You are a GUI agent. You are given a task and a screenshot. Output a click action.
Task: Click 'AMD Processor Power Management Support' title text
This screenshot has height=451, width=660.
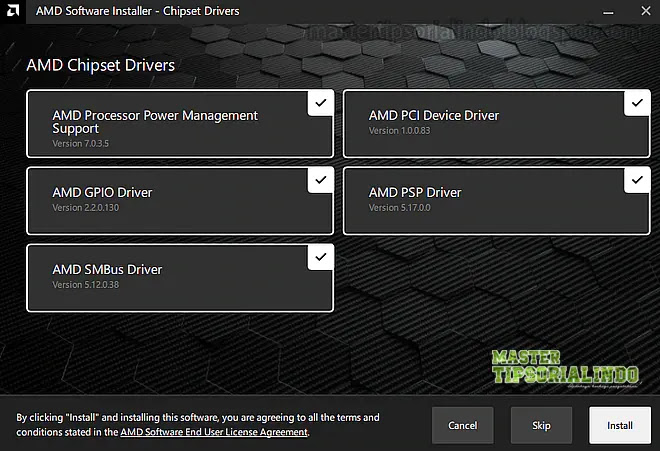[x=155, y=122]
